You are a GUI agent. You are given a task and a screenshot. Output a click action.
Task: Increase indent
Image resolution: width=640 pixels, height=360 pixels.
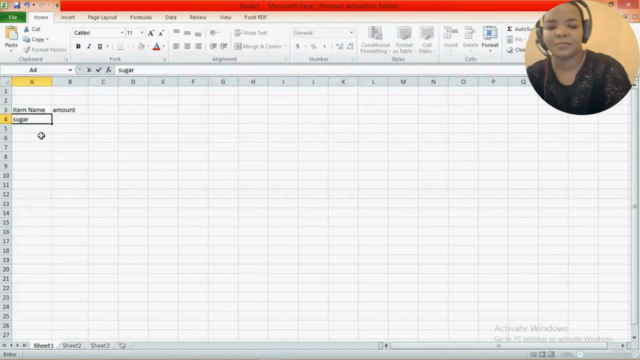point(224,46)
